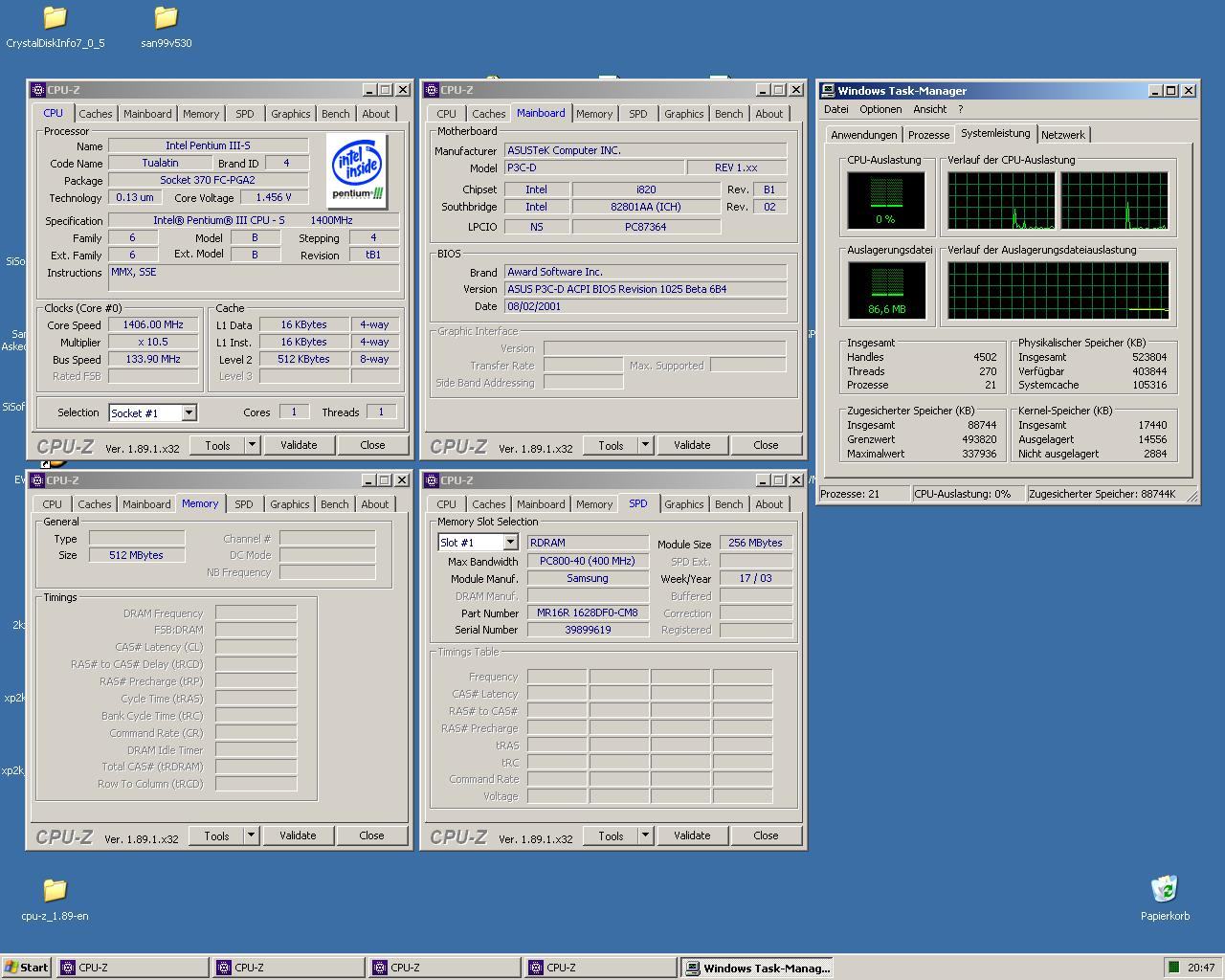
Task: Switch to Netzwerk tab in Task-Manager
Action: coord(1062,135)
